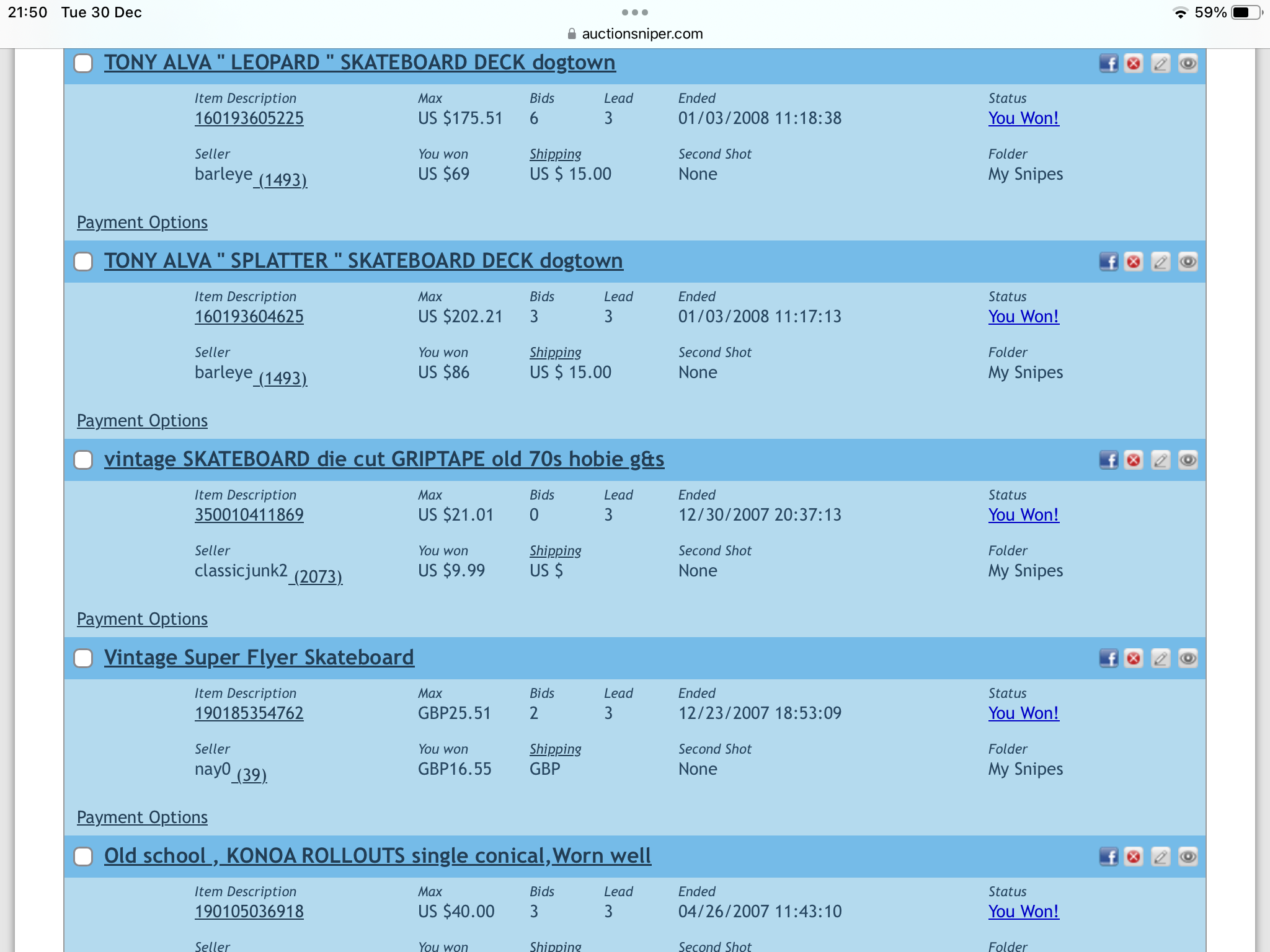Edit the vintage griptape snipe
Screen dimensions: 1270x952
coord(1160,460)
